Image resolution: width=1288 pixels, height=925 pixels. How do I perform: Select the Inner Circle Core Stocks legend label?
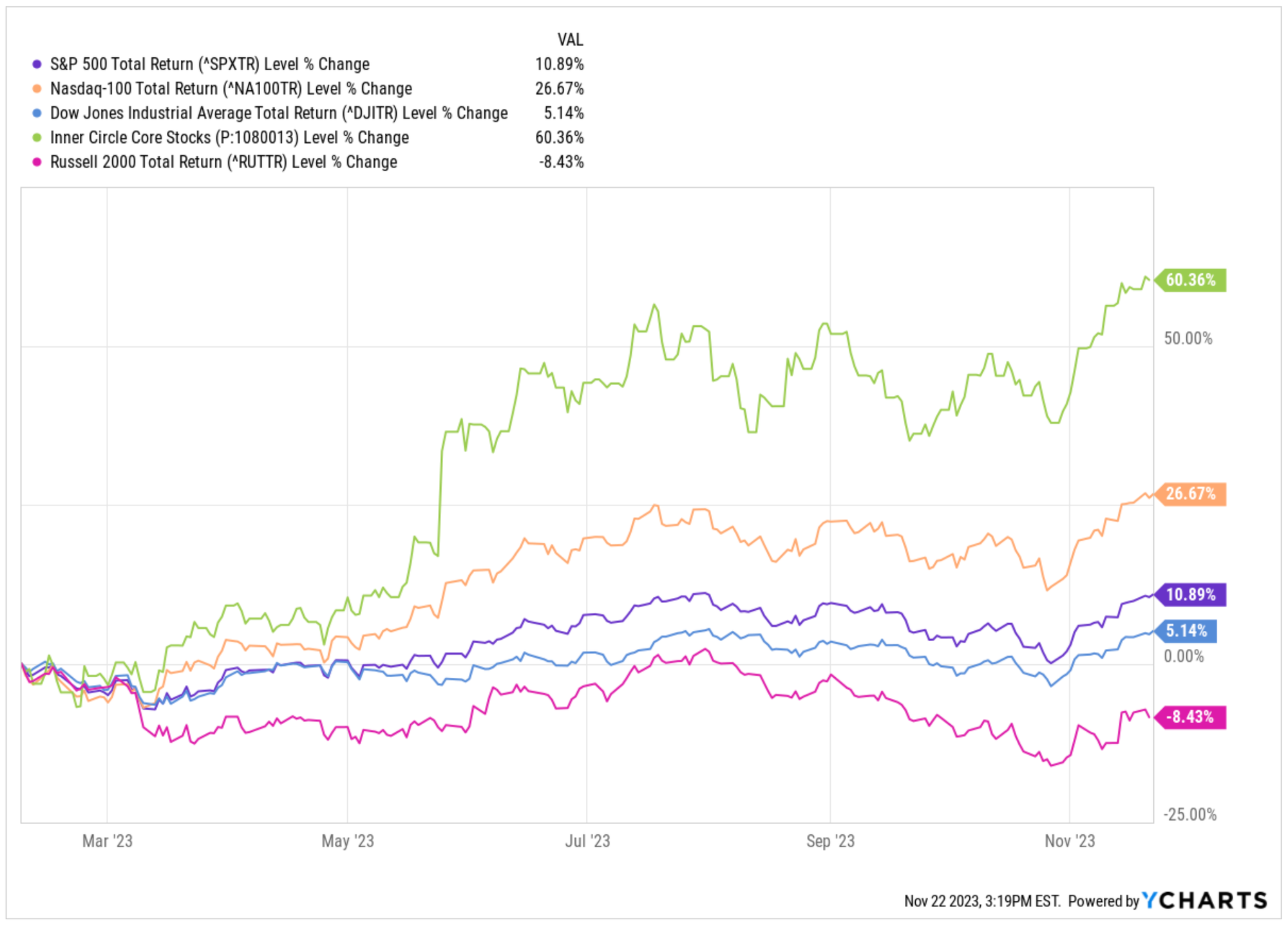[229, 138]
